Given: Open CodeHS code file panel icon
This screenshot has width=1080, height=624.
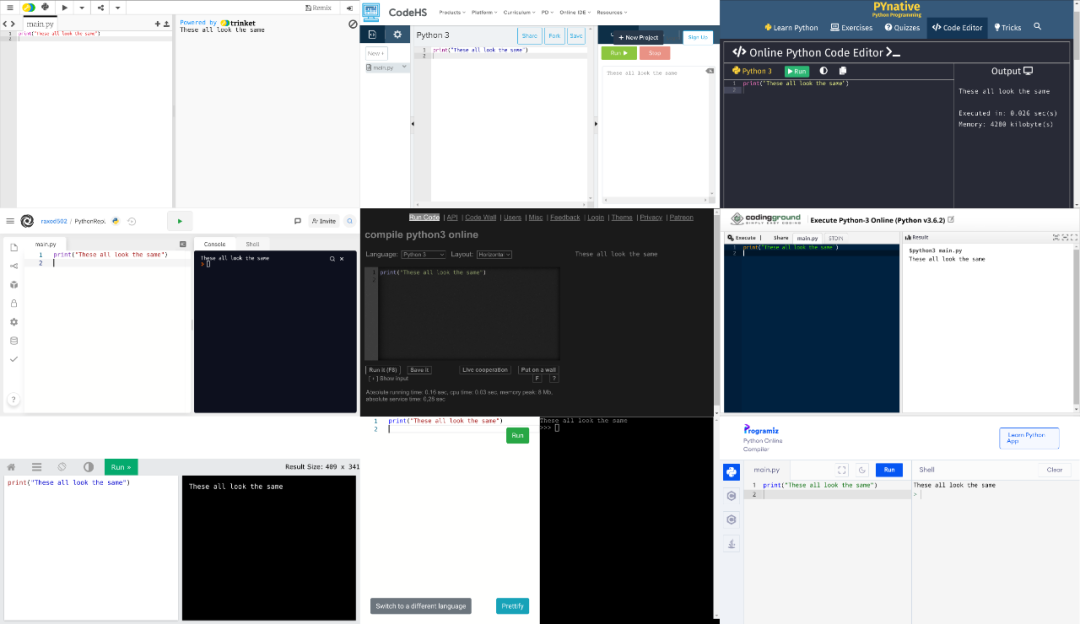Looking at the screenshot, I should coord(373,34).
